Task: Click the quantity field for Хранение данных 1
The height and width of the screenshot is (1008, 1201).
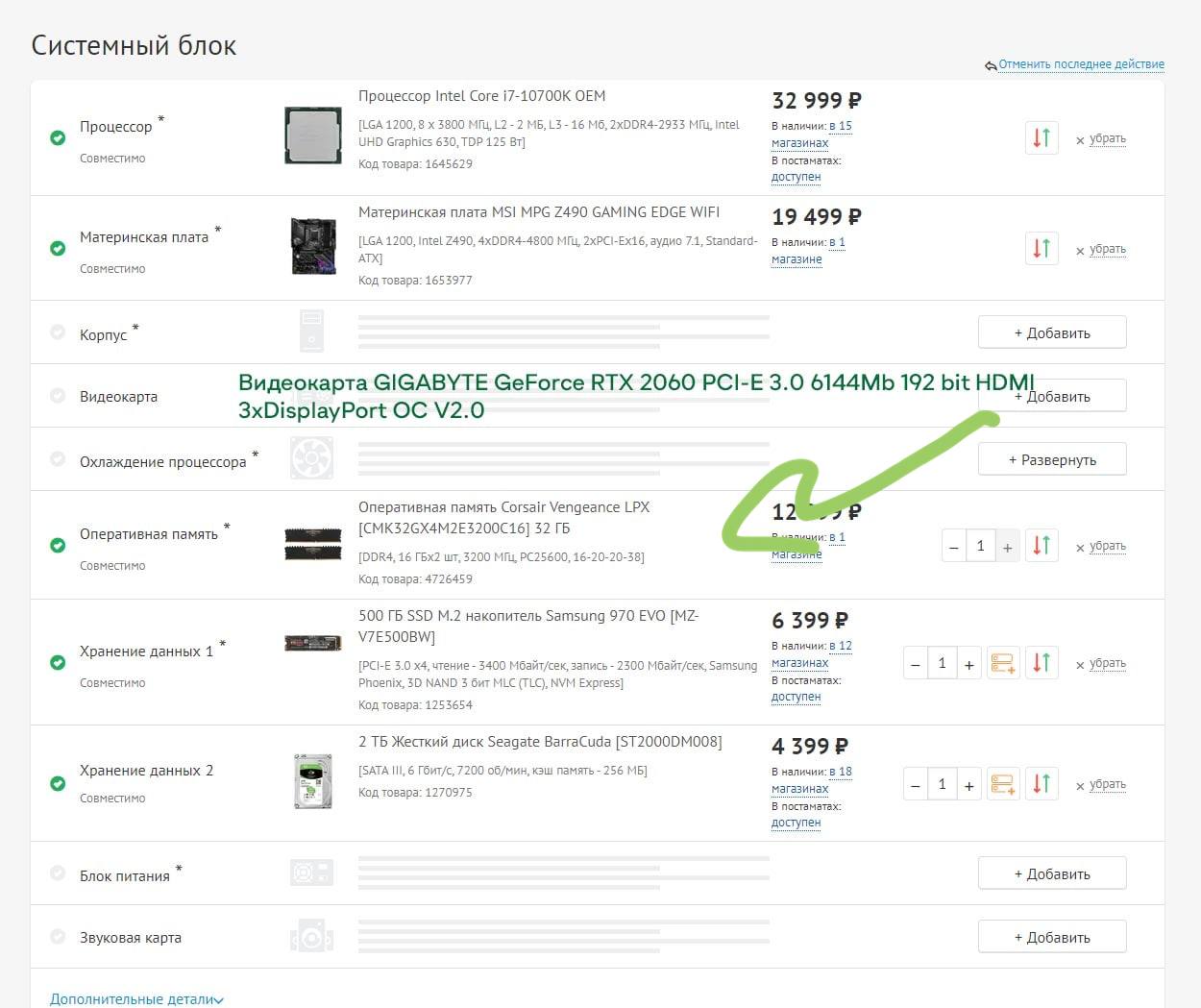Action: click(x=943, y=663)
